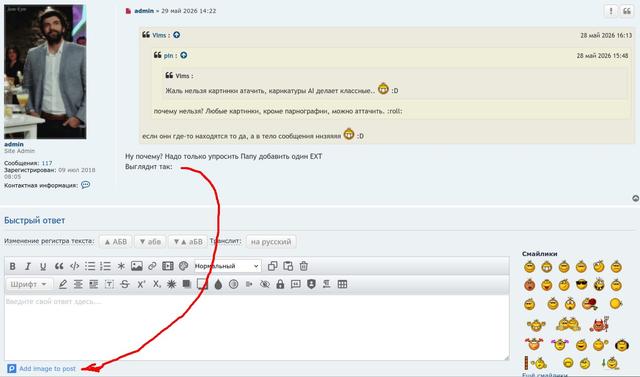Insert a code block
This screenshot has height=377, width=640.
pos(74,266)
